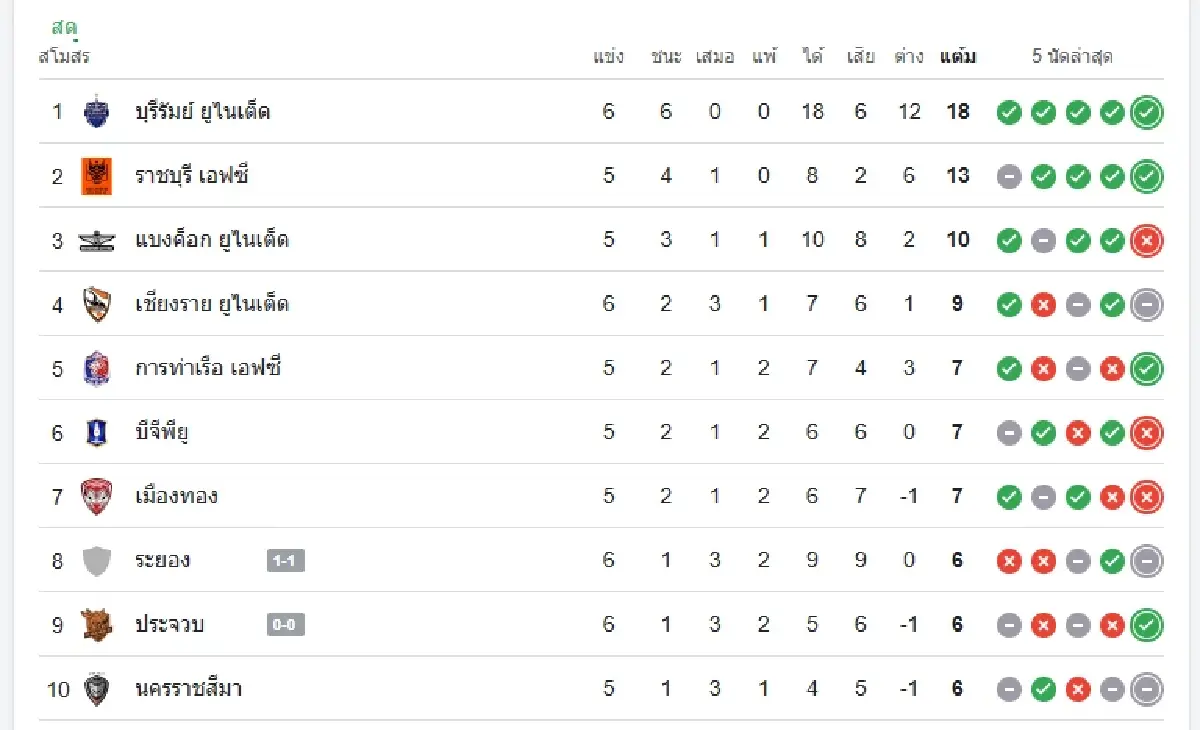Image resolution: width=1200 pixels, height=730 pixels.
Task: Open the บุรีรัมย์ ยูไนเต็ด team link
Action: pos(202,111)
